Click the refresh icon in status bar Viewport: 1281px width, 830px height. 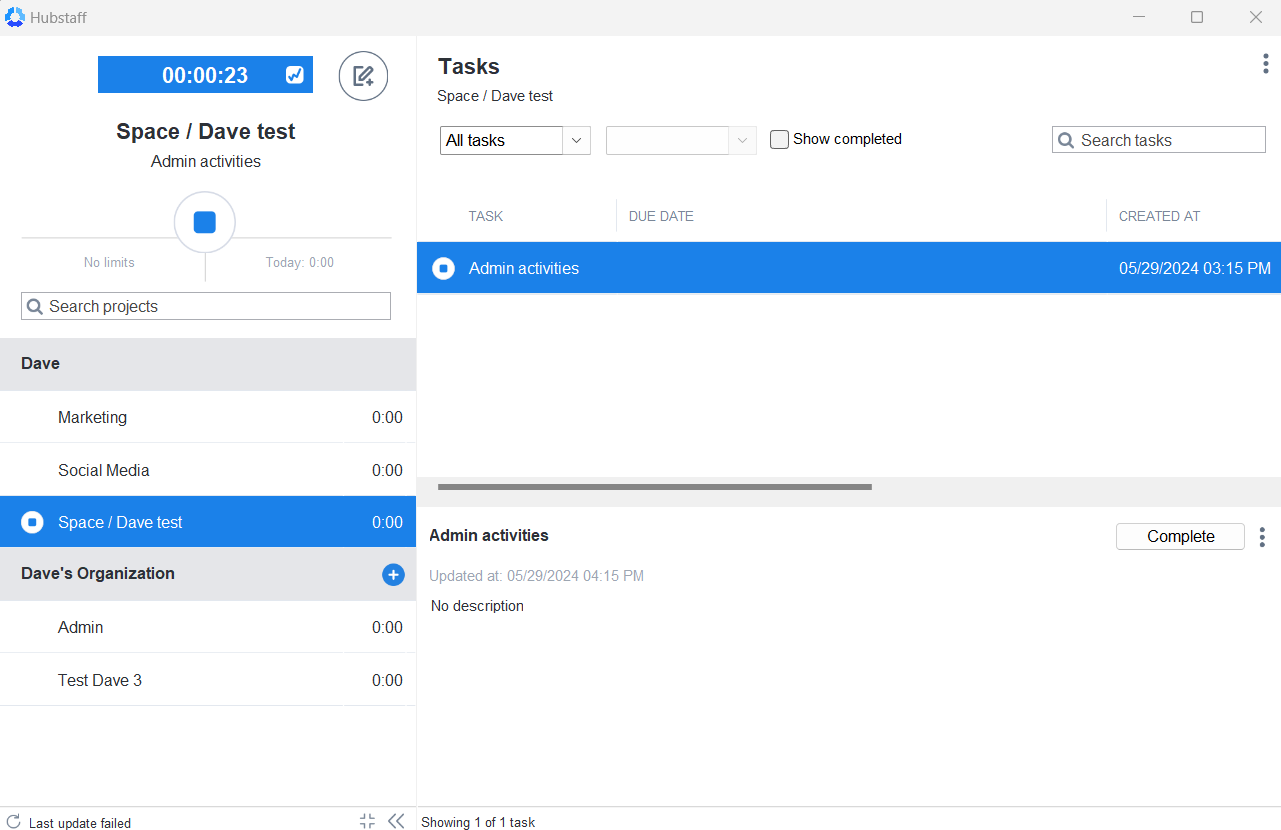click(13, 822)
